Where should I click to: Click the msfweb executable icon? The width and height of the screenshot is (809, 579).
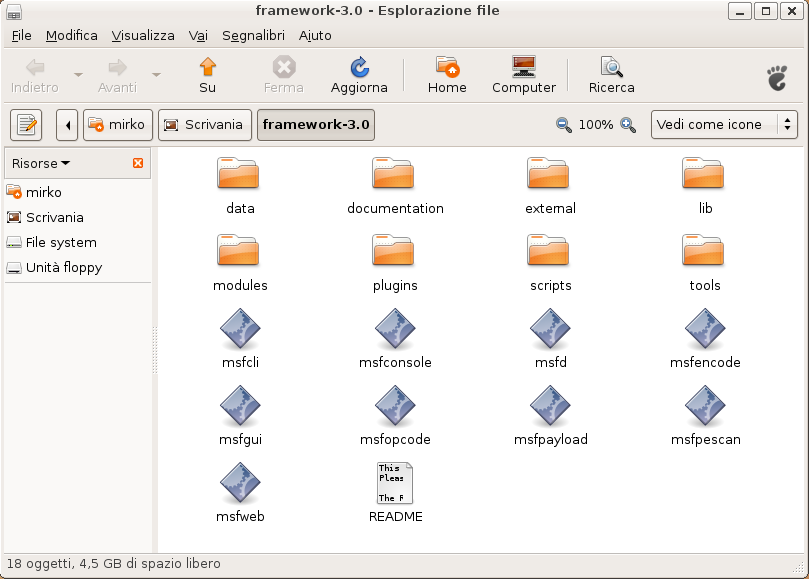point(240,483)
